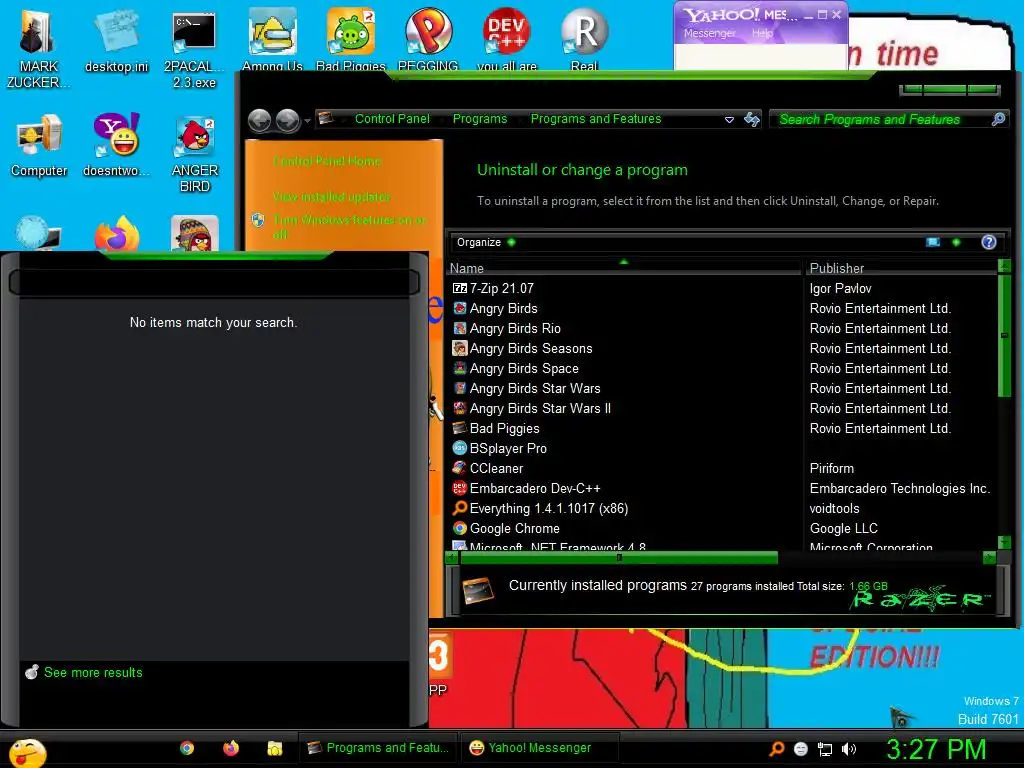Open Windows Explorer folder on the taskbar
The height and width of the screenshot is (768, 1024).
[274, 748]
